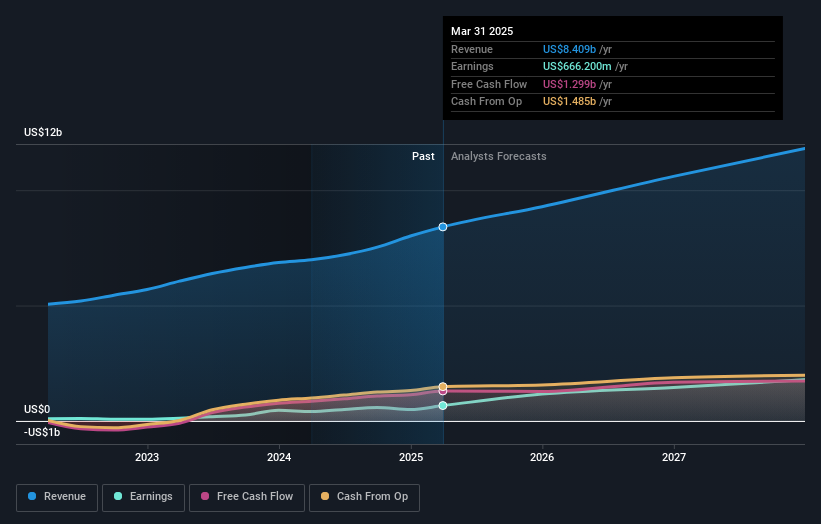This screenshot has width=821, height=524.
Task: Click the US$8.409b revenue value
Action: point(569,49)
